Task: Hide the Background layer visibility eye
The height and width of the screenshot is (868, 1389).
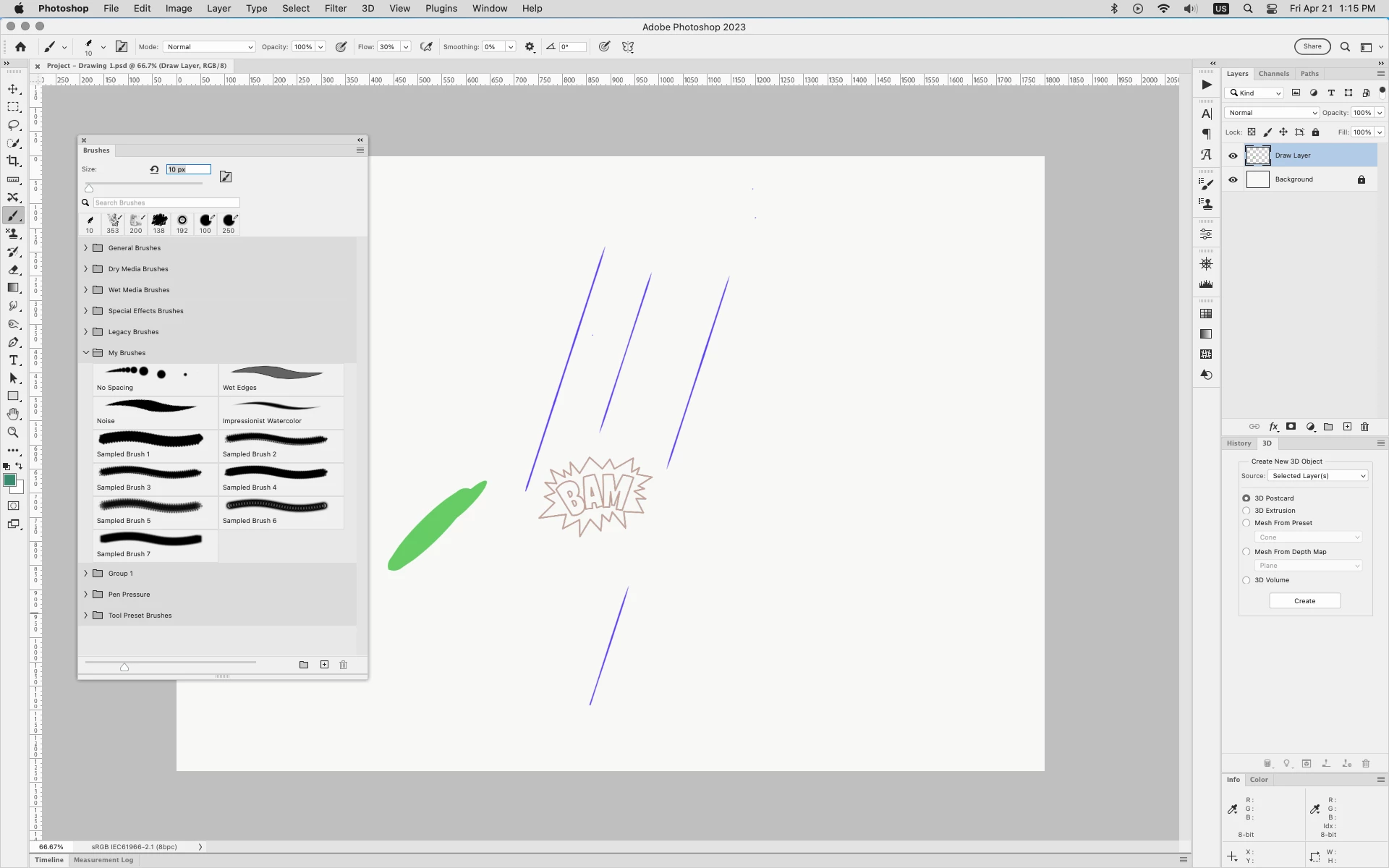Action: pos(1233,179)
